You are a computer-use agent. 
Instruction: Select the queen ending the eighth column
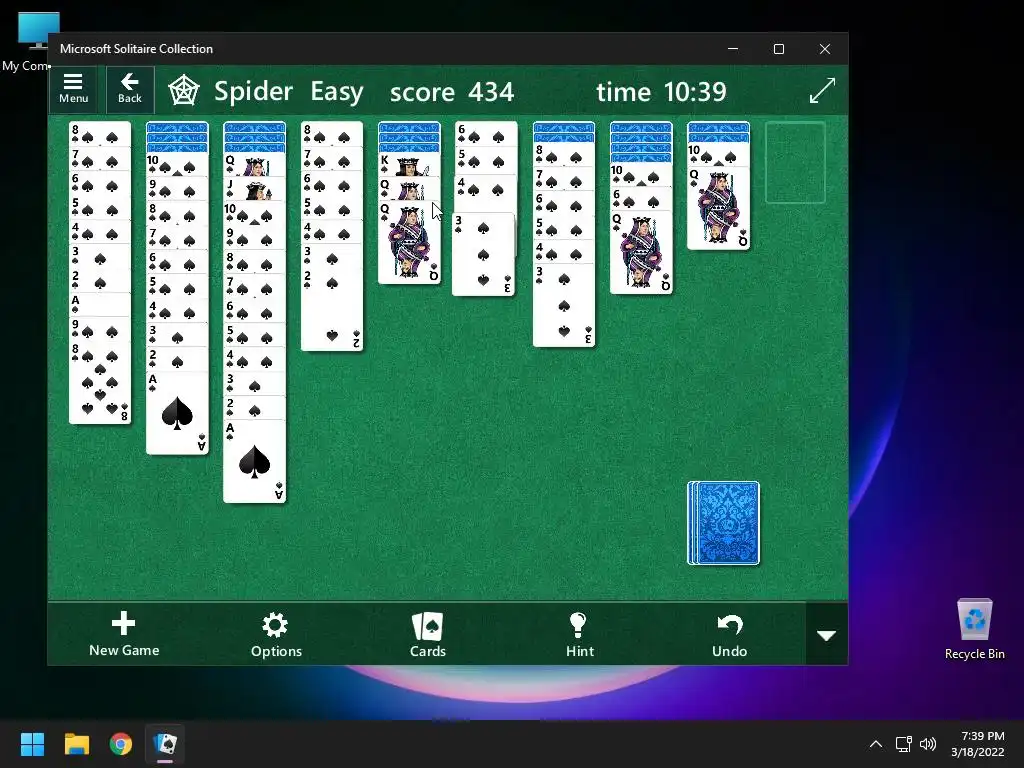[641, 253]
